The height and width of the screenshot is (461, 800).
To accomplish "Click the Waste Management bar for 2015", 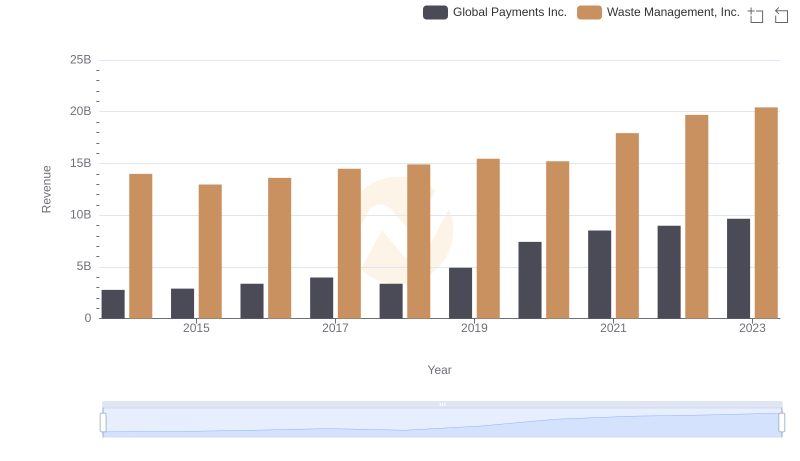I will click(x=210, y=251).
